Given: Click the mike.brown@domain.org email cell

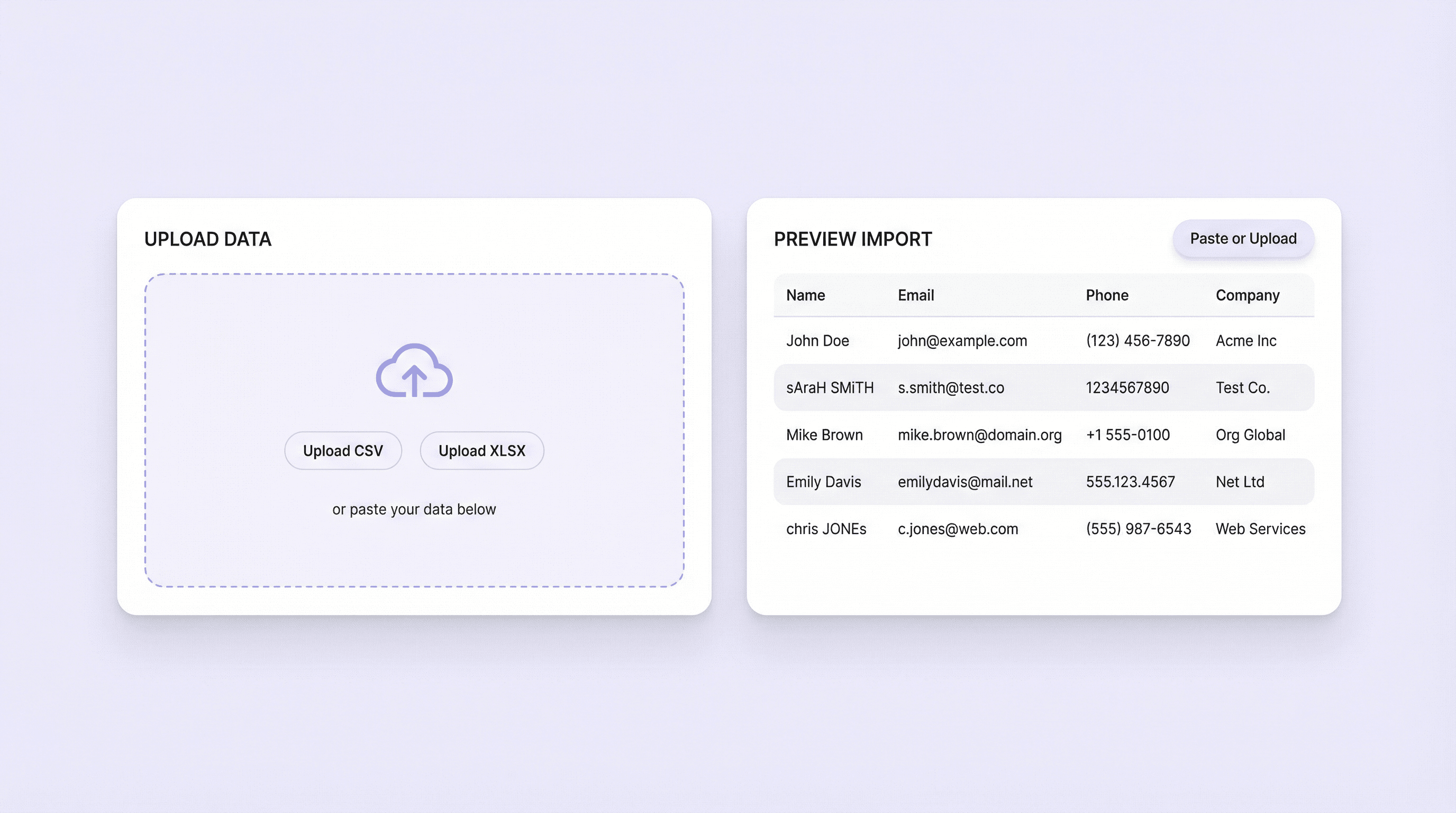Looking at the screenshot, I should 979,435.
